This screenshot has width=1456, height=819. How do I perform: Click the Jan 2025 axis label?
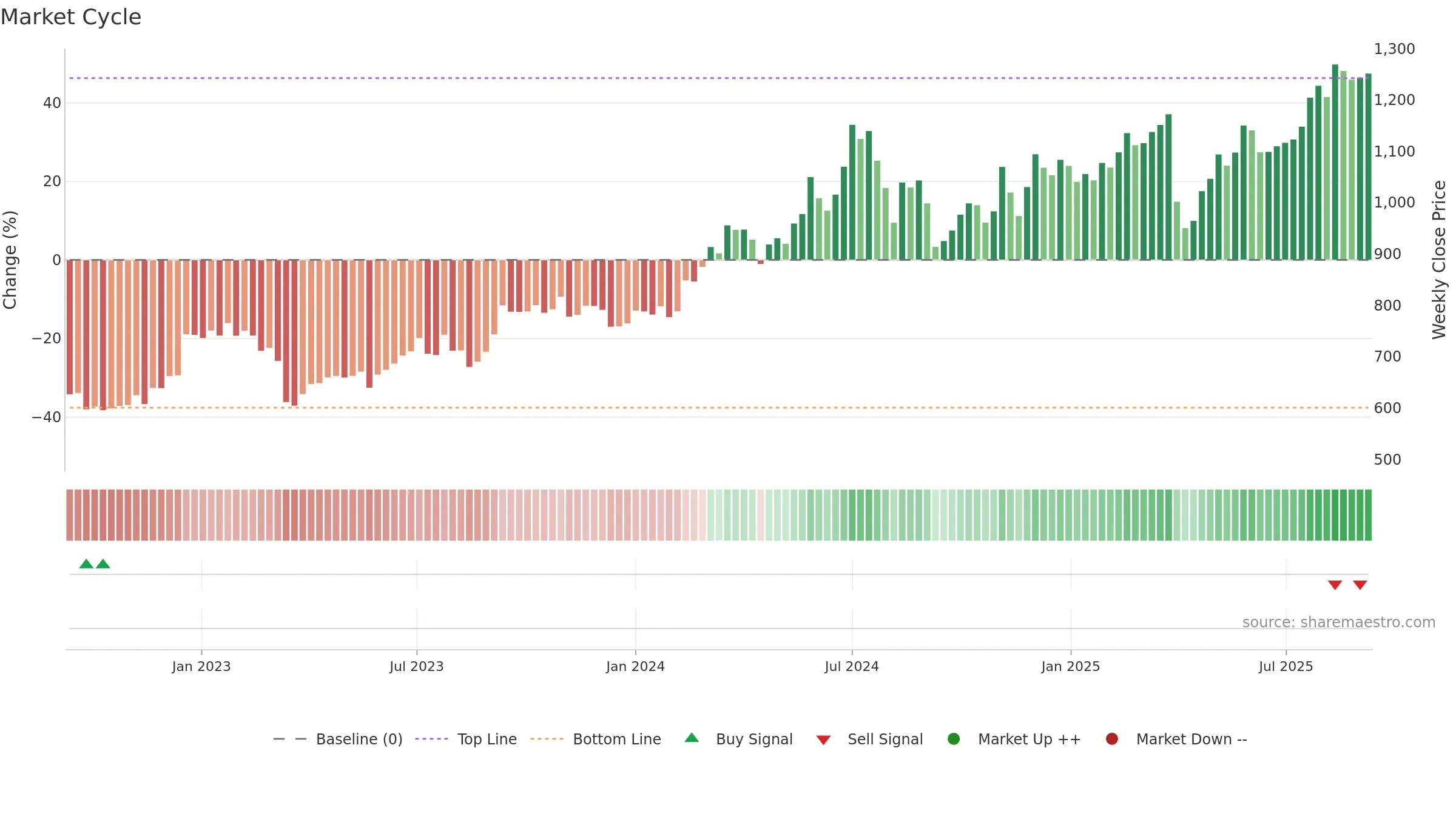pos(1071,667)
